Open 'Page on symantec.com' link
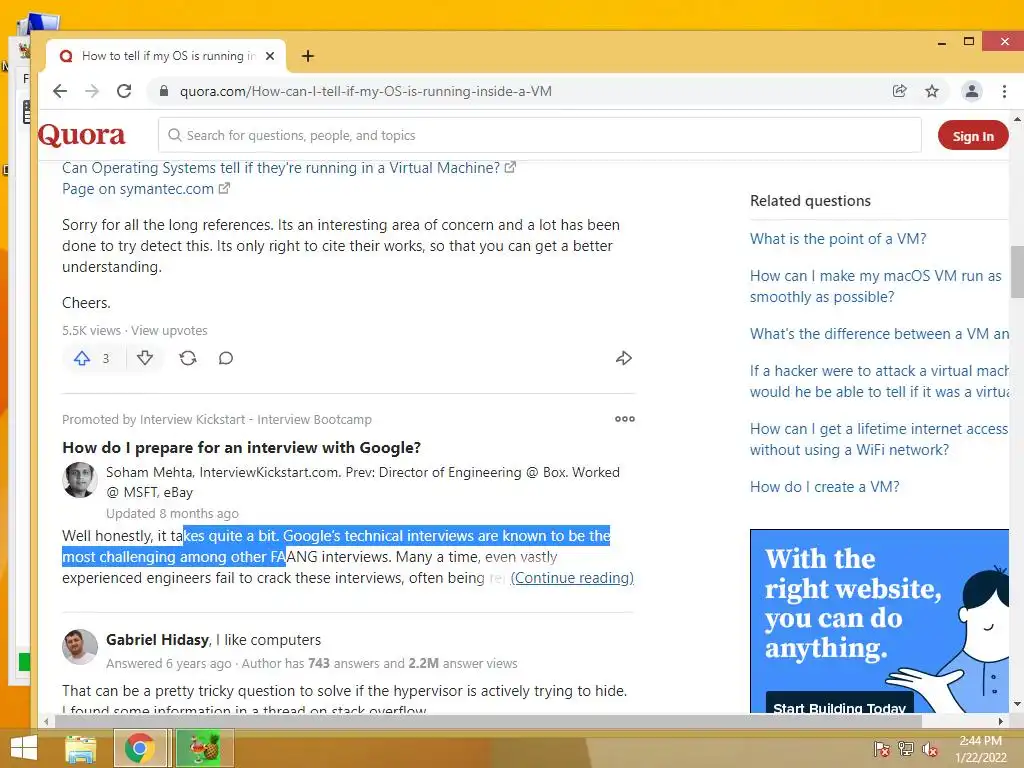 click(x=146, y=189)
